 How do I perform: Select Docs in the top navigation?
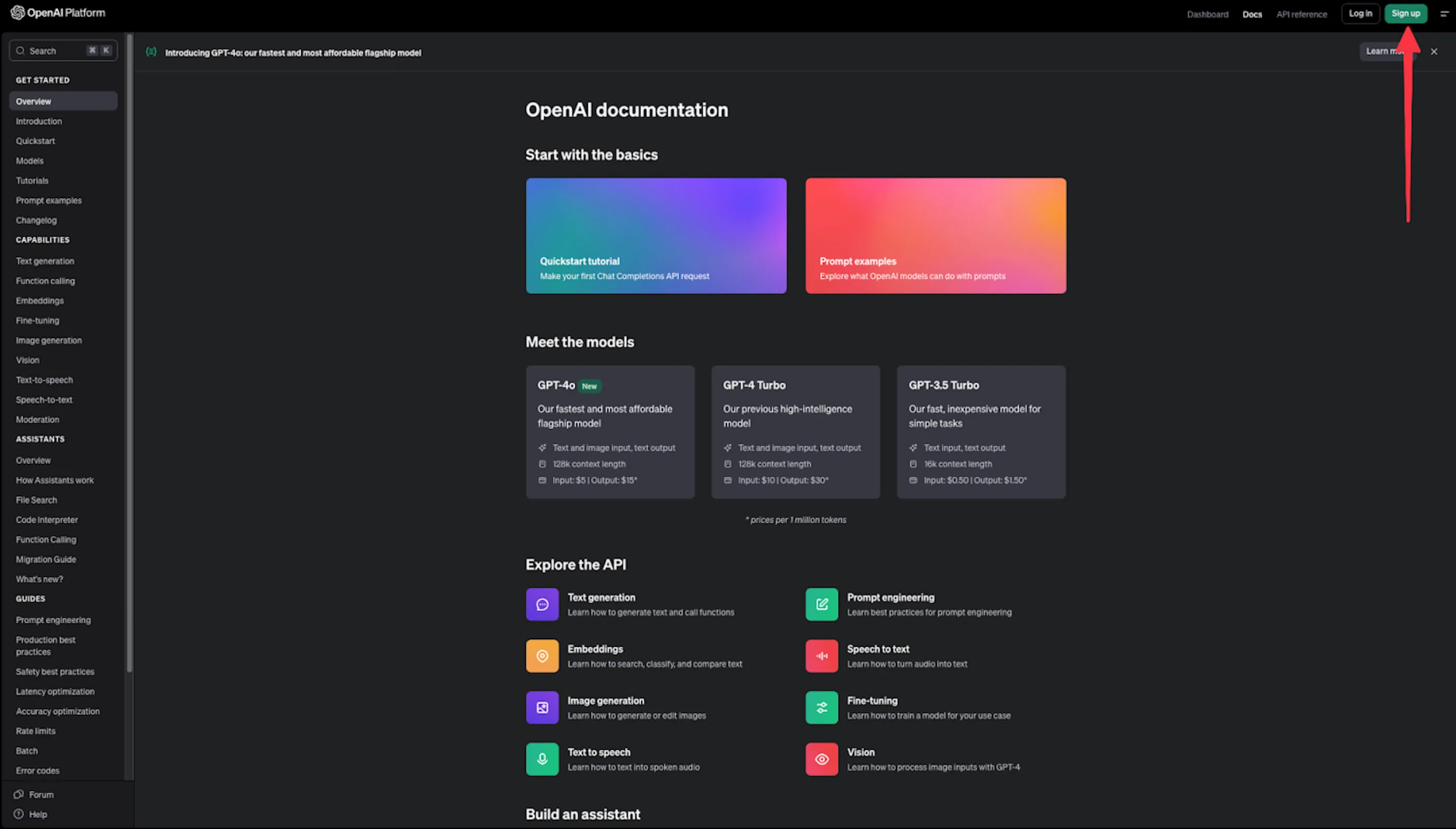tap(1252, 14)
